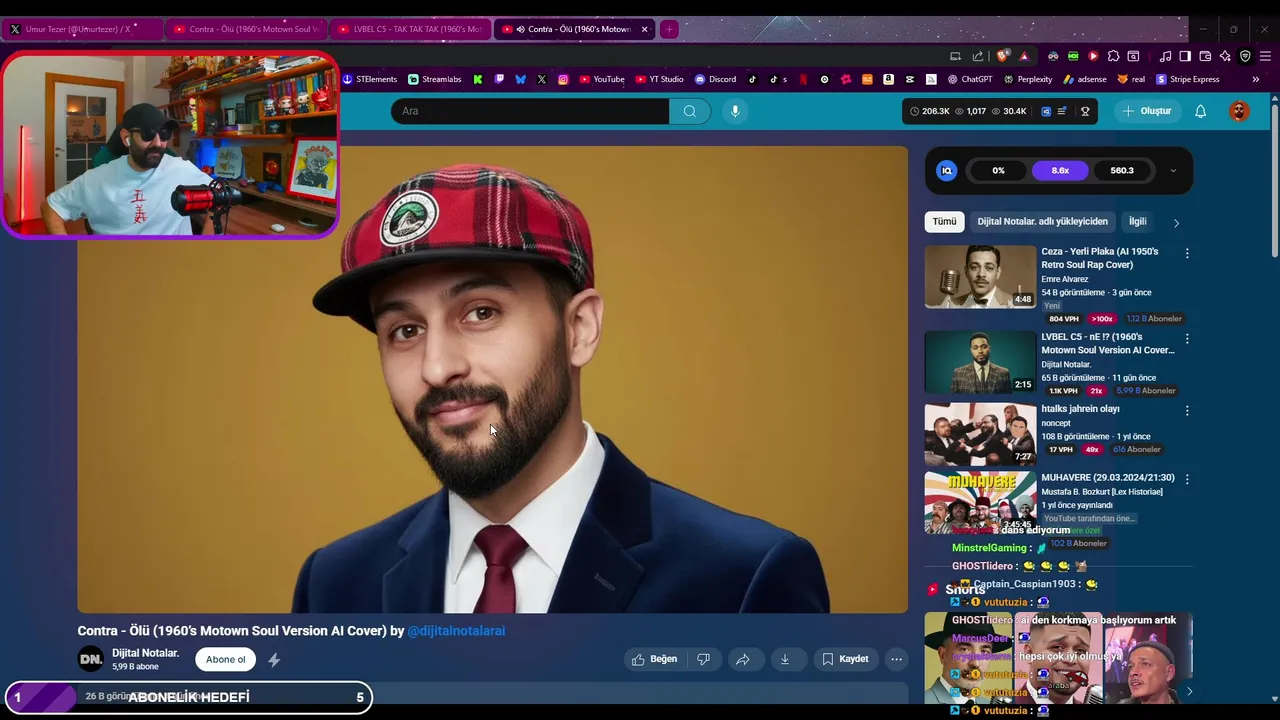The image size is (1280, 720).
Task: Toggle the Dislike thumbs-down button
Action: coord(703,659)
